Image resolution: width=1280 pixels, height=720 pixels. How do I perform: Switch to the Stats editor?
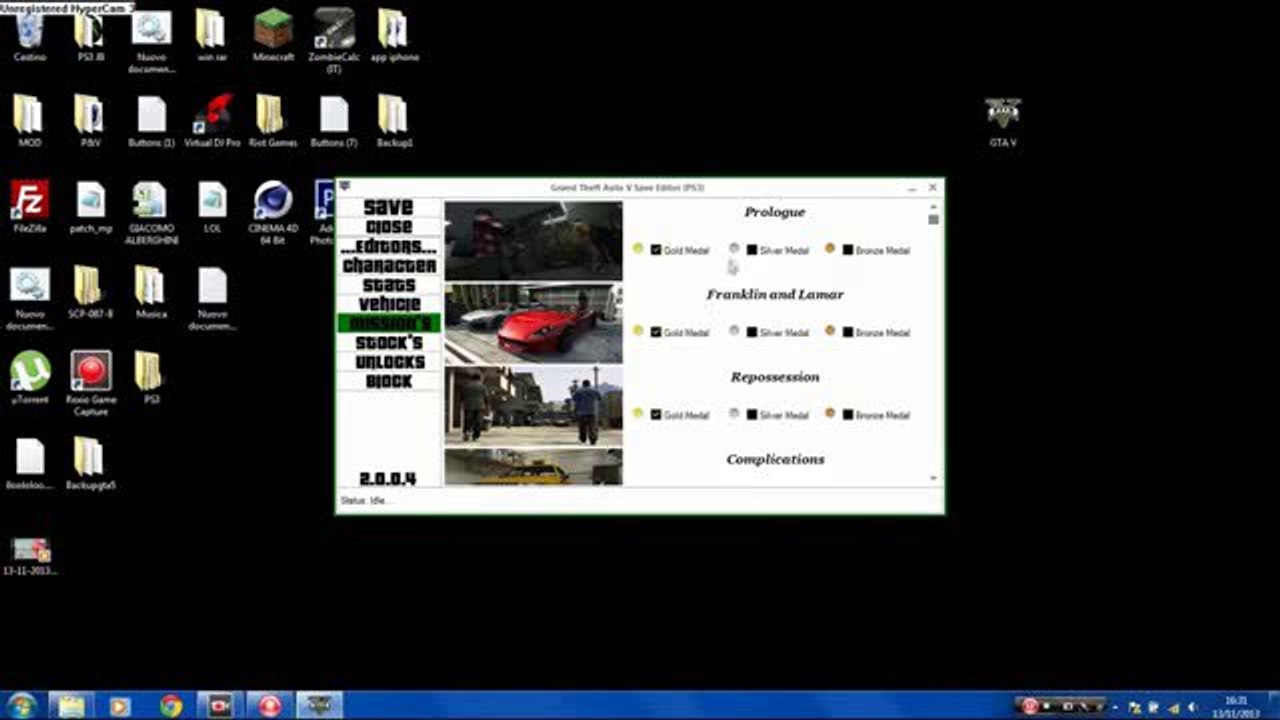(389, 285)
